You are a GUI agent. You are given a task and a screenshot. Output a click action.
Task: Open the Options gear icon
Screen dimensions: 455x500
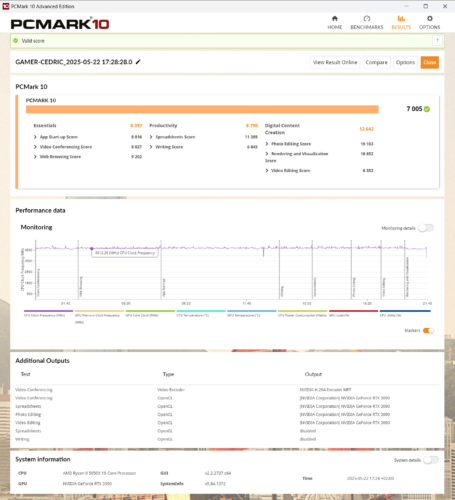coord(430,18)
